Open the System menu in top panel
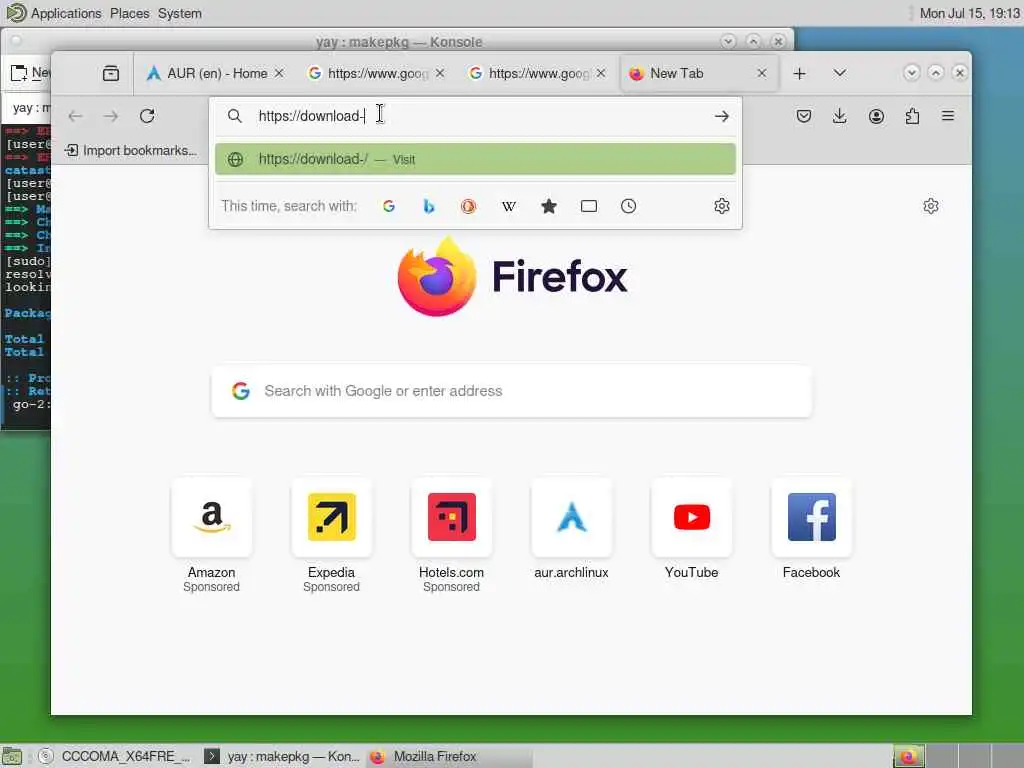 click(180, 13)
